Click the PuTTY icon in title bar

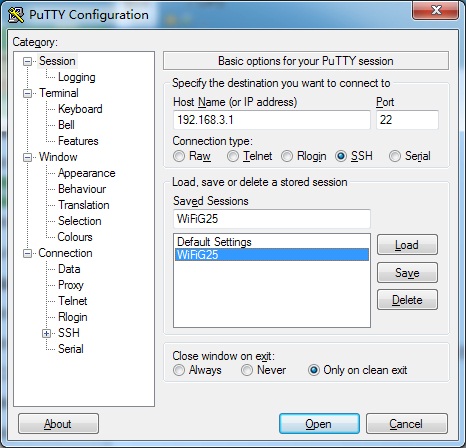pyautogui.click(x=16, y=15)
